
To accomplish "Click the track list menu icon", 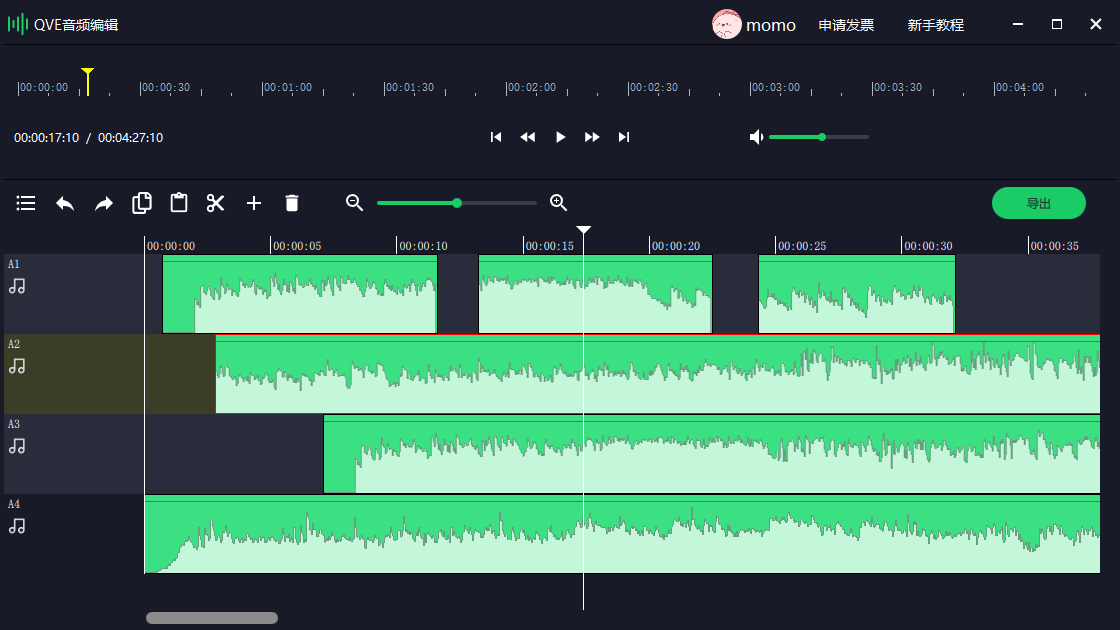I will [26, 203].
